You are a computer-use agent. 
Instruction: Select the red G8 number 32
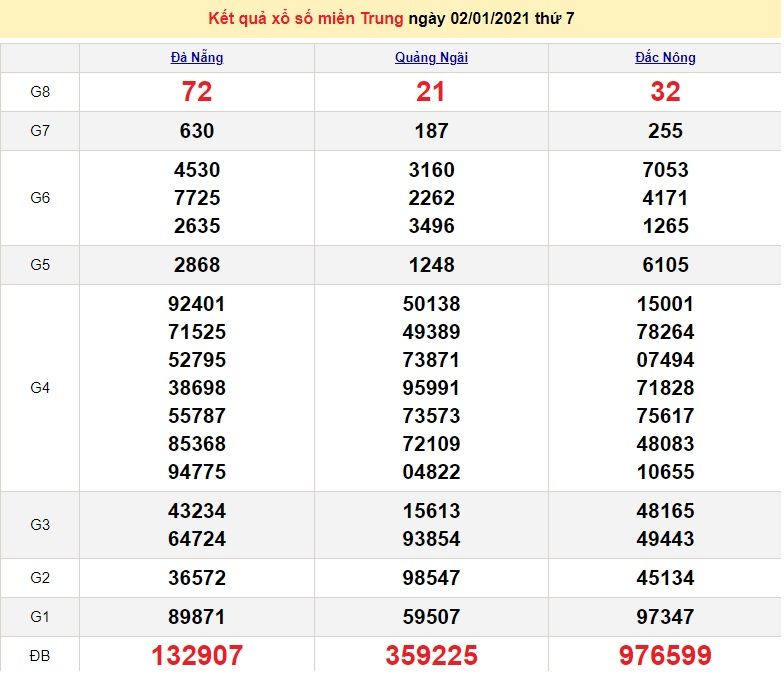click(665, 92)
